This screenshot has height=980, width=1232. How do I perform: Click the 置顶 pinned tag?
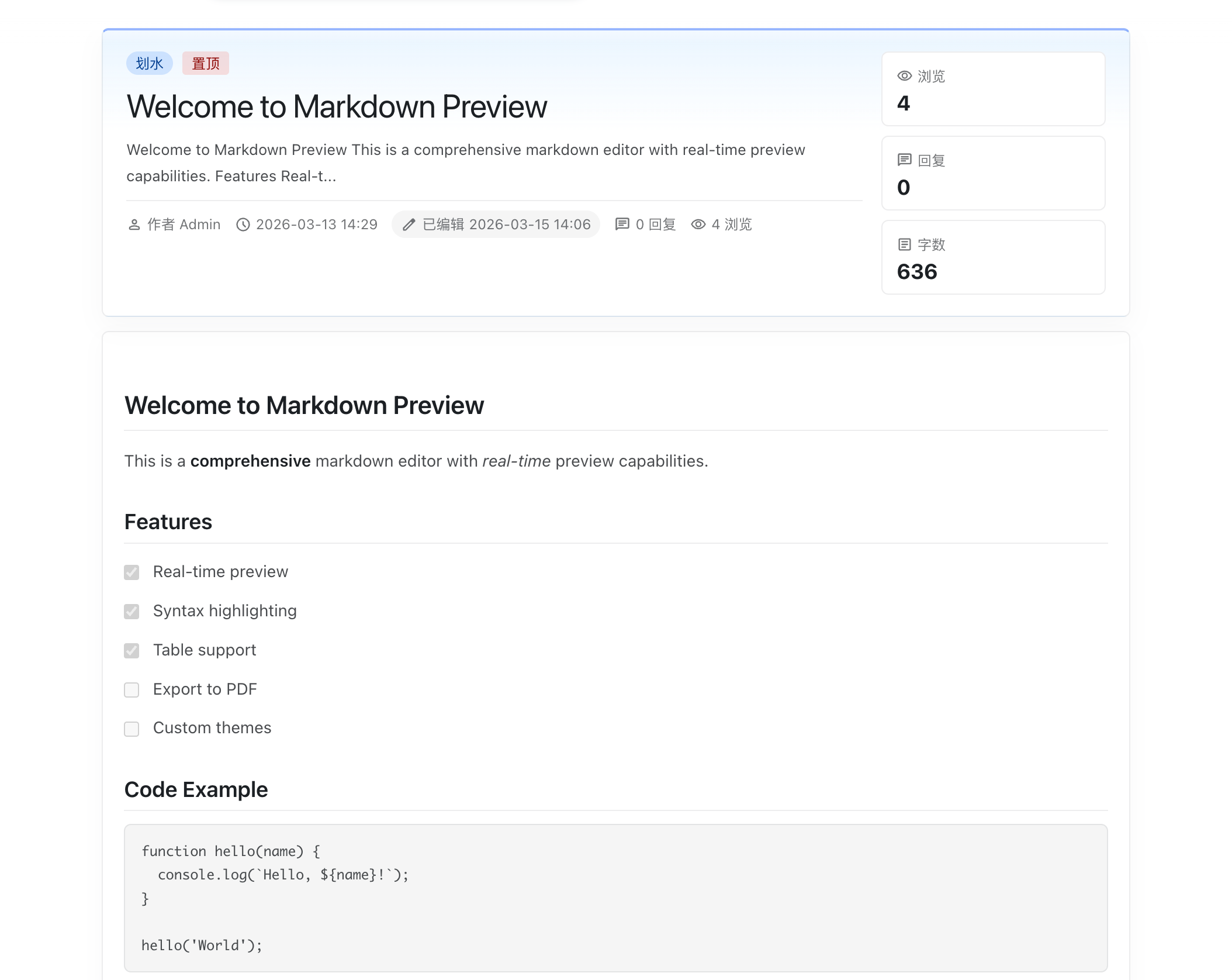pyautogui.click(x=205, y=63)
